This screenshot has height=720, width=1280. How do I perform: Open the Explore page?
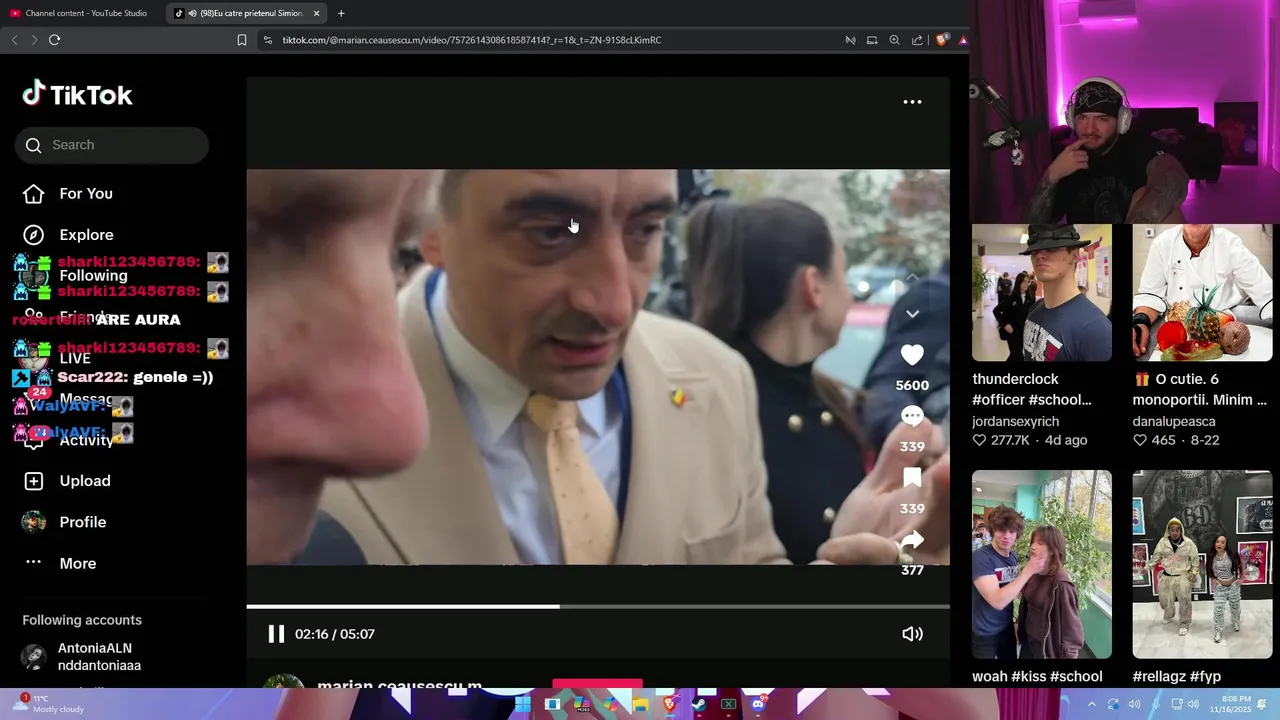click(68, 235)
